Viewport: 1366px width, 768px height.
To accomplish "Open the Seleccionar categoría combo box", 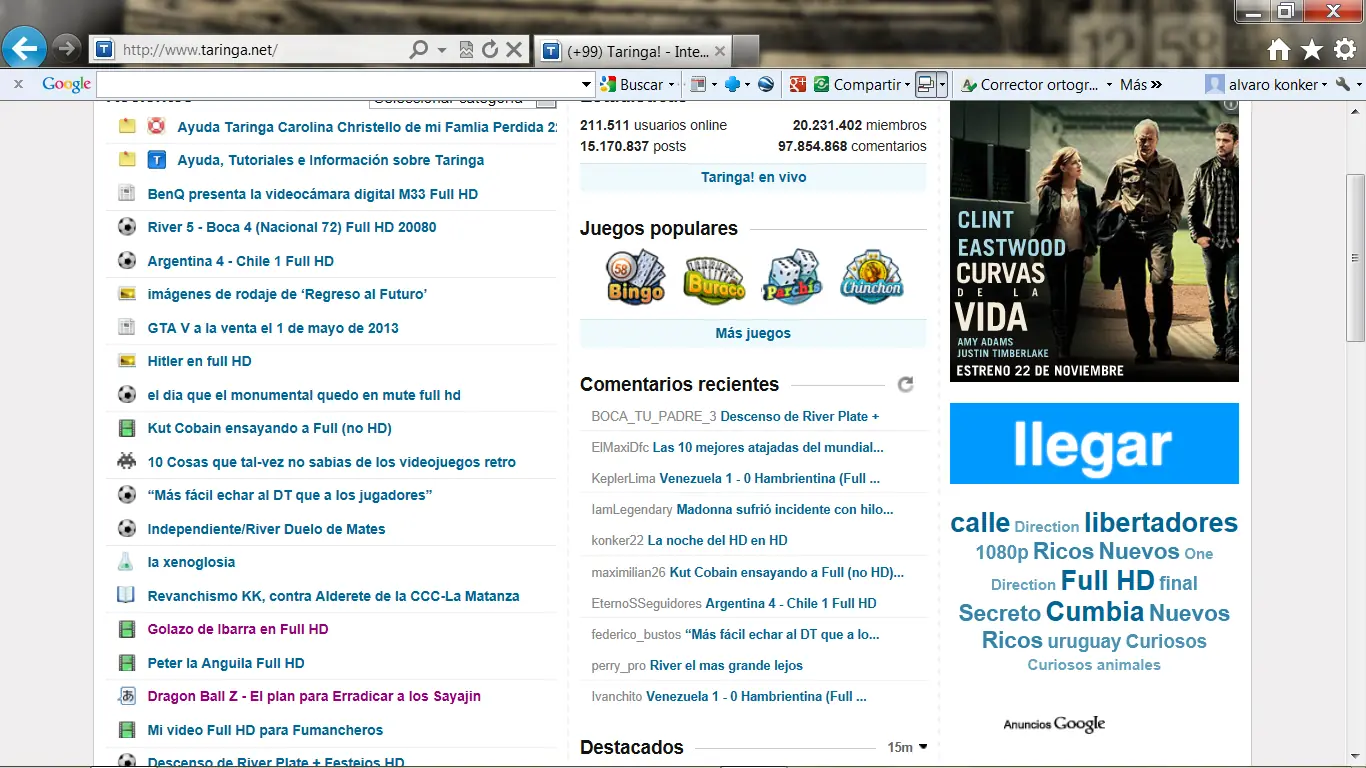I will point(462,99).
